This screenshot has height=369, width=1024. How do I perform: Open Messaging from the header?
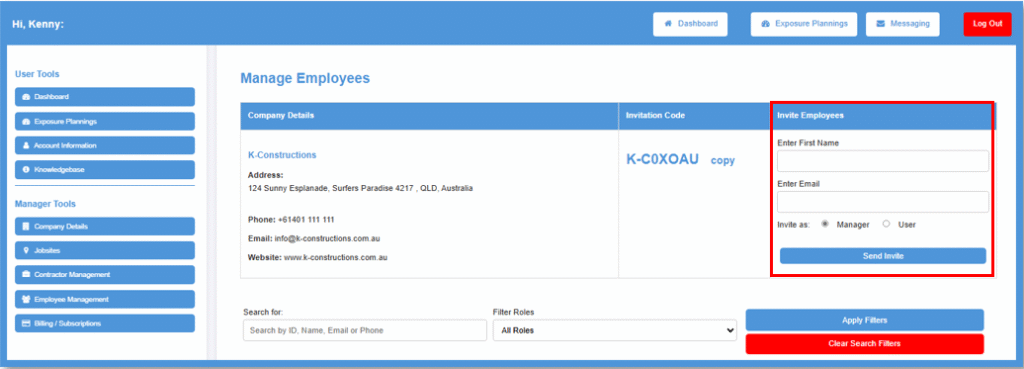tap(903, 24)
